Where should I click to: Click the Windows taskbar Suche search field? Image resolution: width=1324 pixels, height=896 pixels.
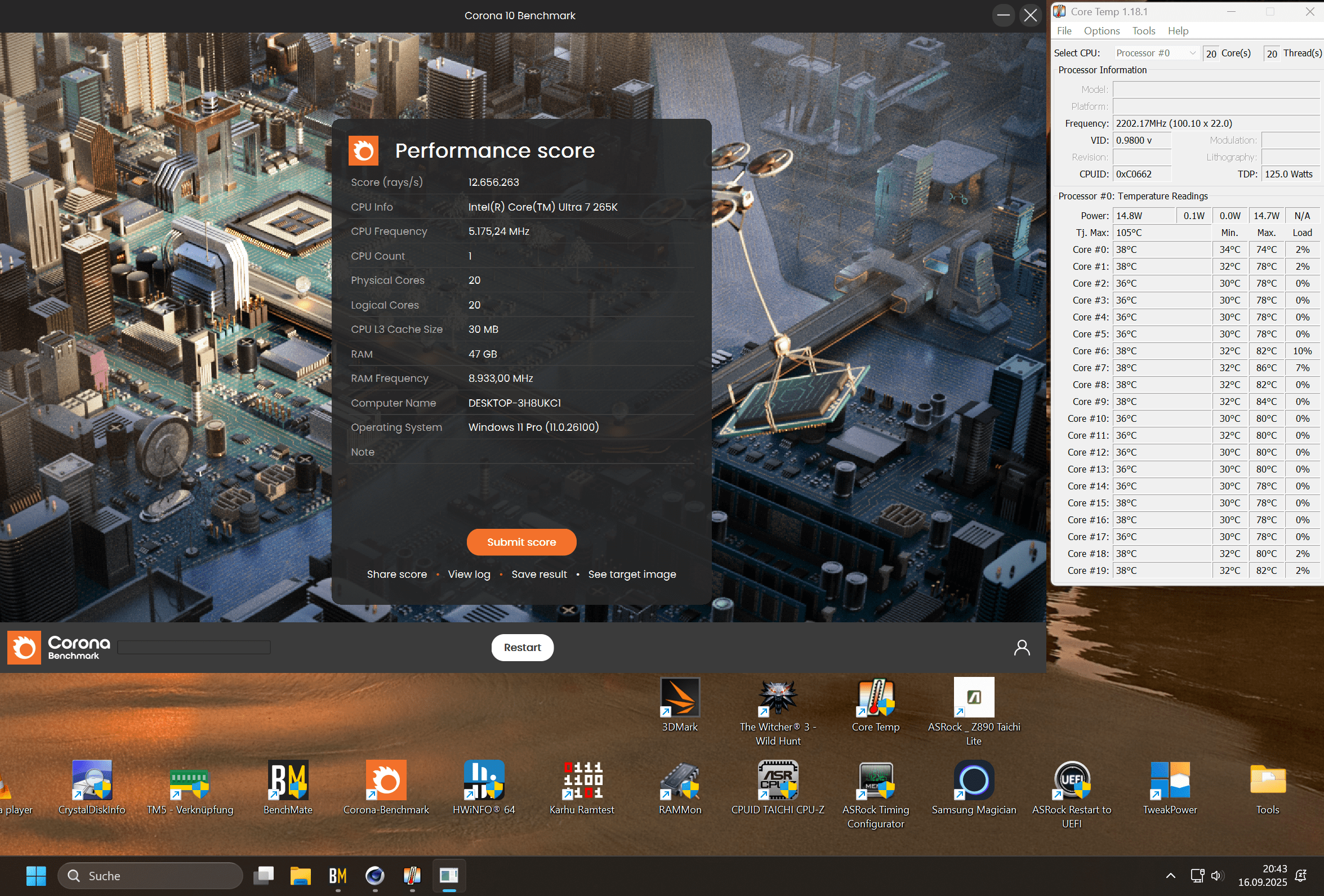pyautogui.click(x=151, y=876)
